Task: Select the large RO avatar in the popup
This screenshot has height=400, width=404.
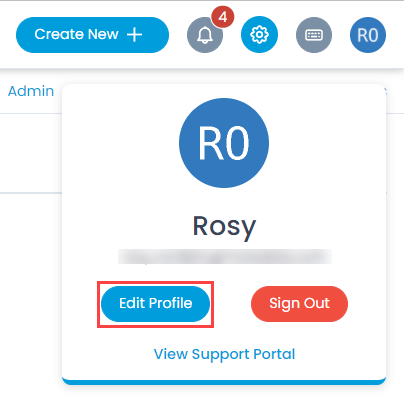Action: (x=224, y=143)
